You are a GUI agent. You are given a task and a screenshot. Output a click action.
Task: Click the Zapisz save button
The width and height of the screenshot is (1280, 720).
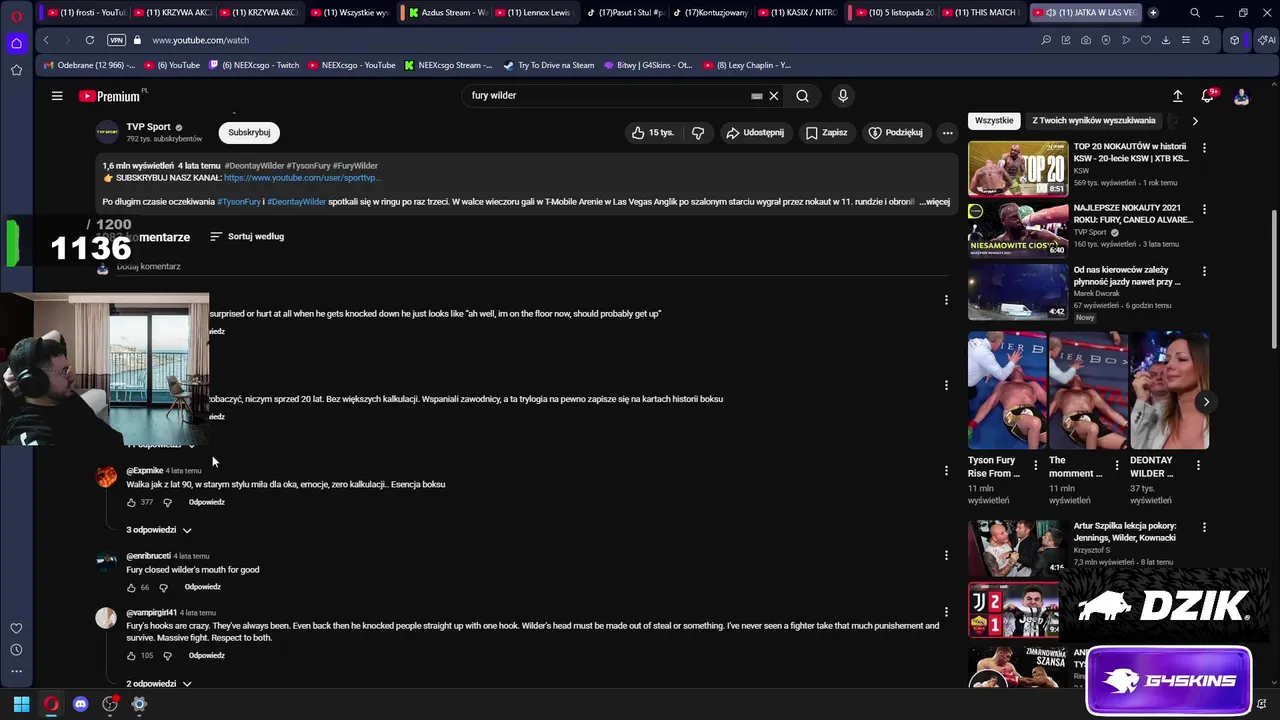[x=827, y=132]
